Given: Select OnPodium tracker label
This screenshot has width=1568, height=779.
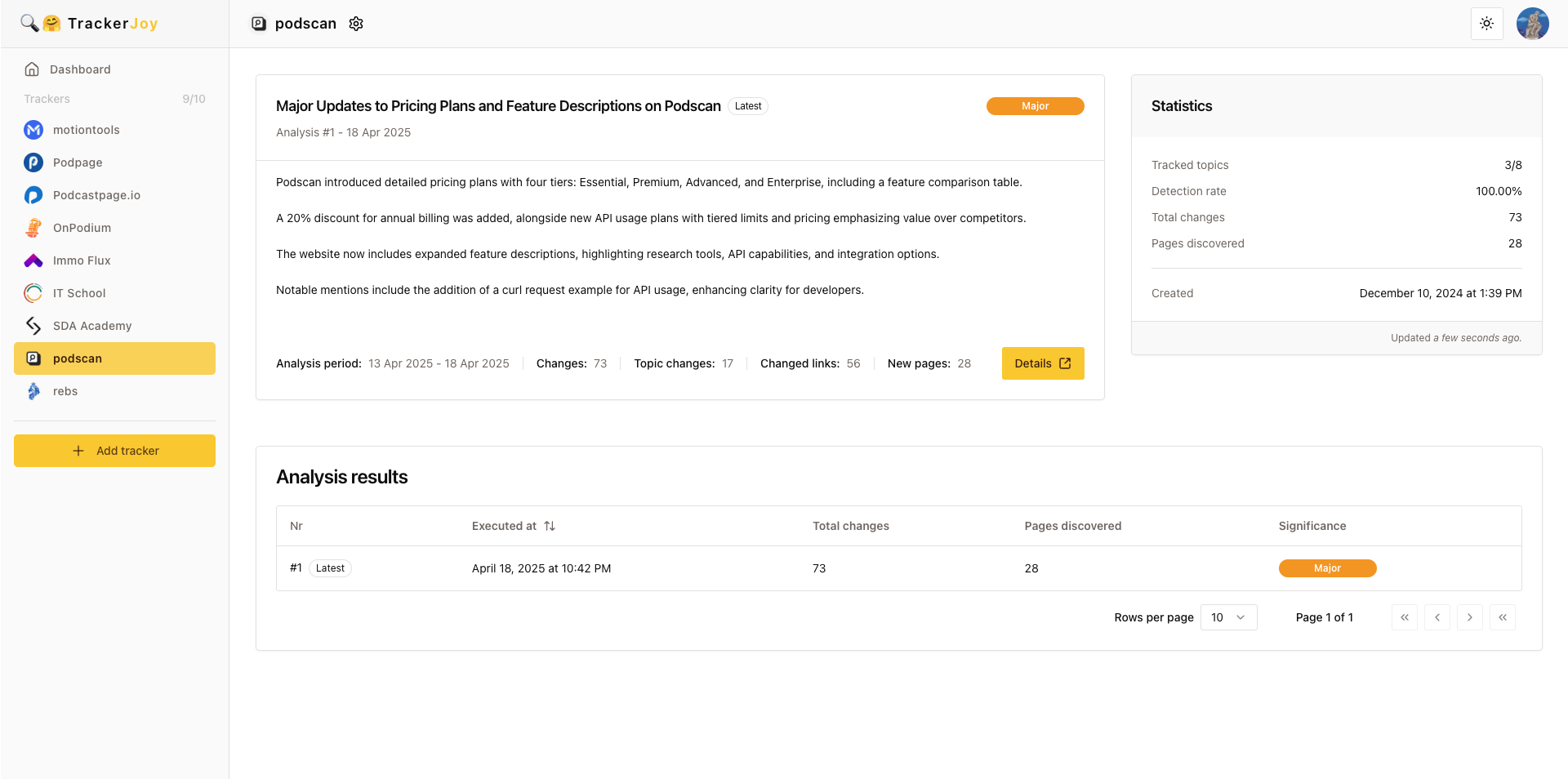Looking at the screenshot, I should [x=82, y=228].
